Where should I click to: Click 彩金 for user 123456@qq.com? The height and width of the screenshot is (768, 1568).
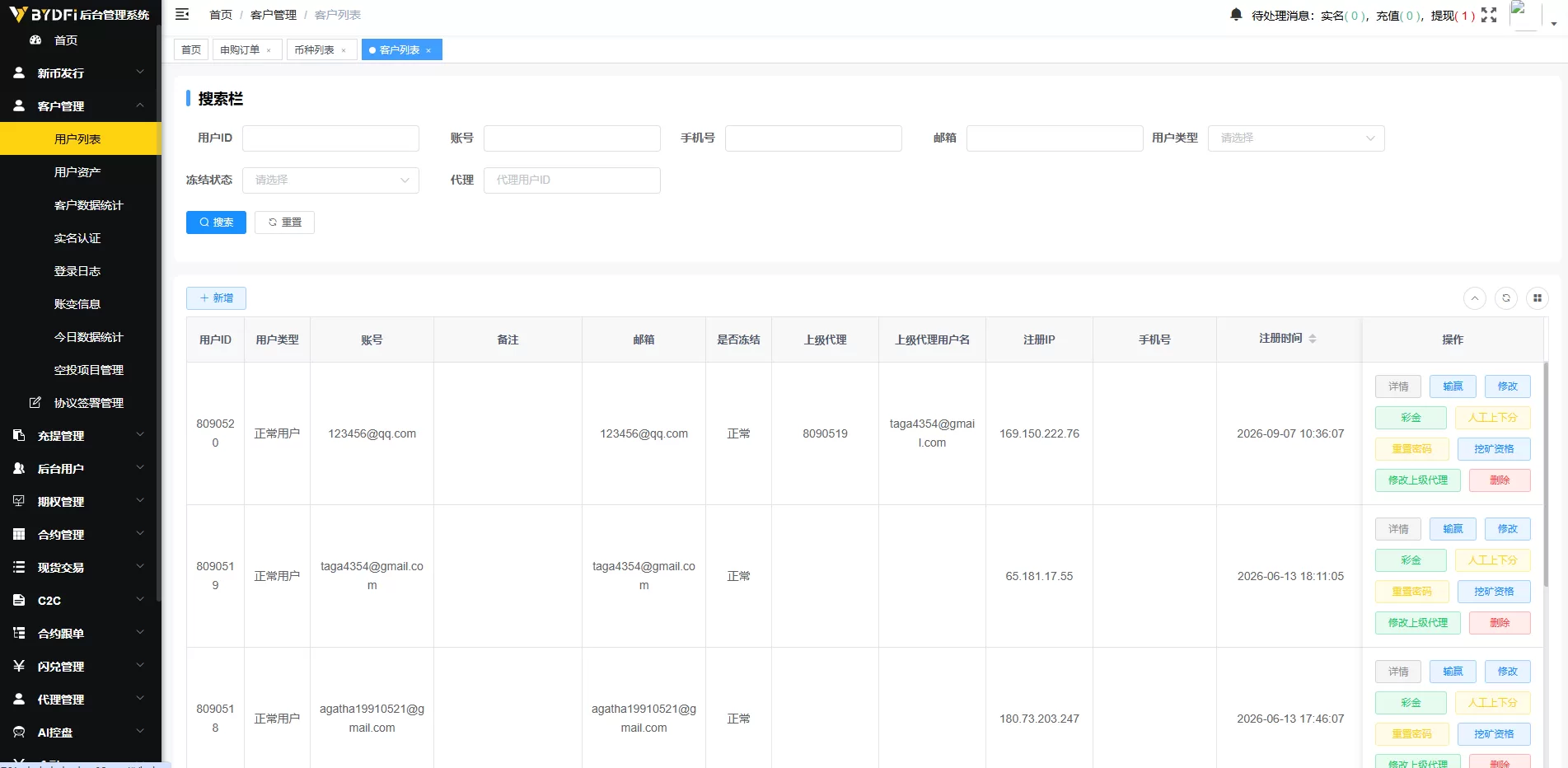click(x=1411, y=418)
